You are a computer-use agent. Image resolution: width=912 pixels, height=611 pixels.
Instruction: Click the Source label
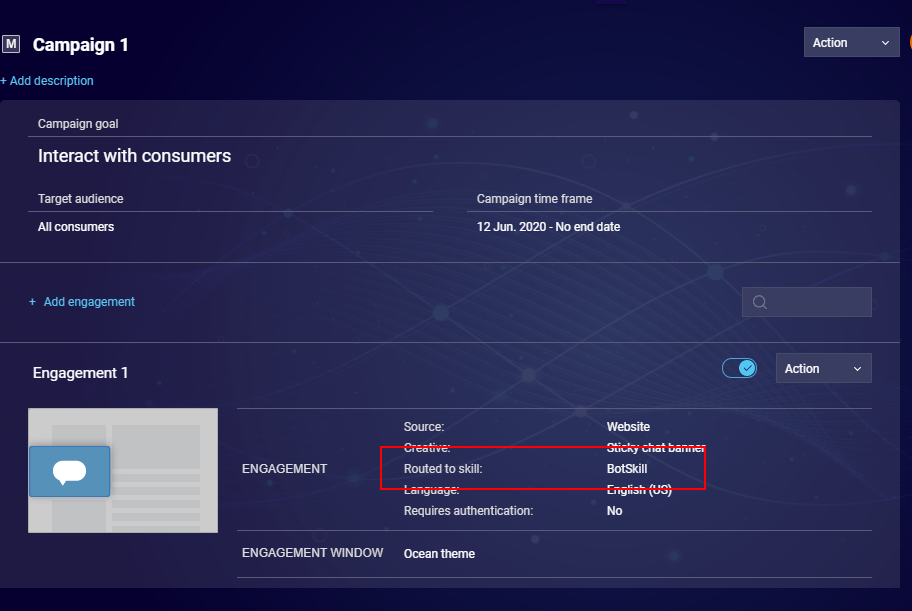(424, 427)
